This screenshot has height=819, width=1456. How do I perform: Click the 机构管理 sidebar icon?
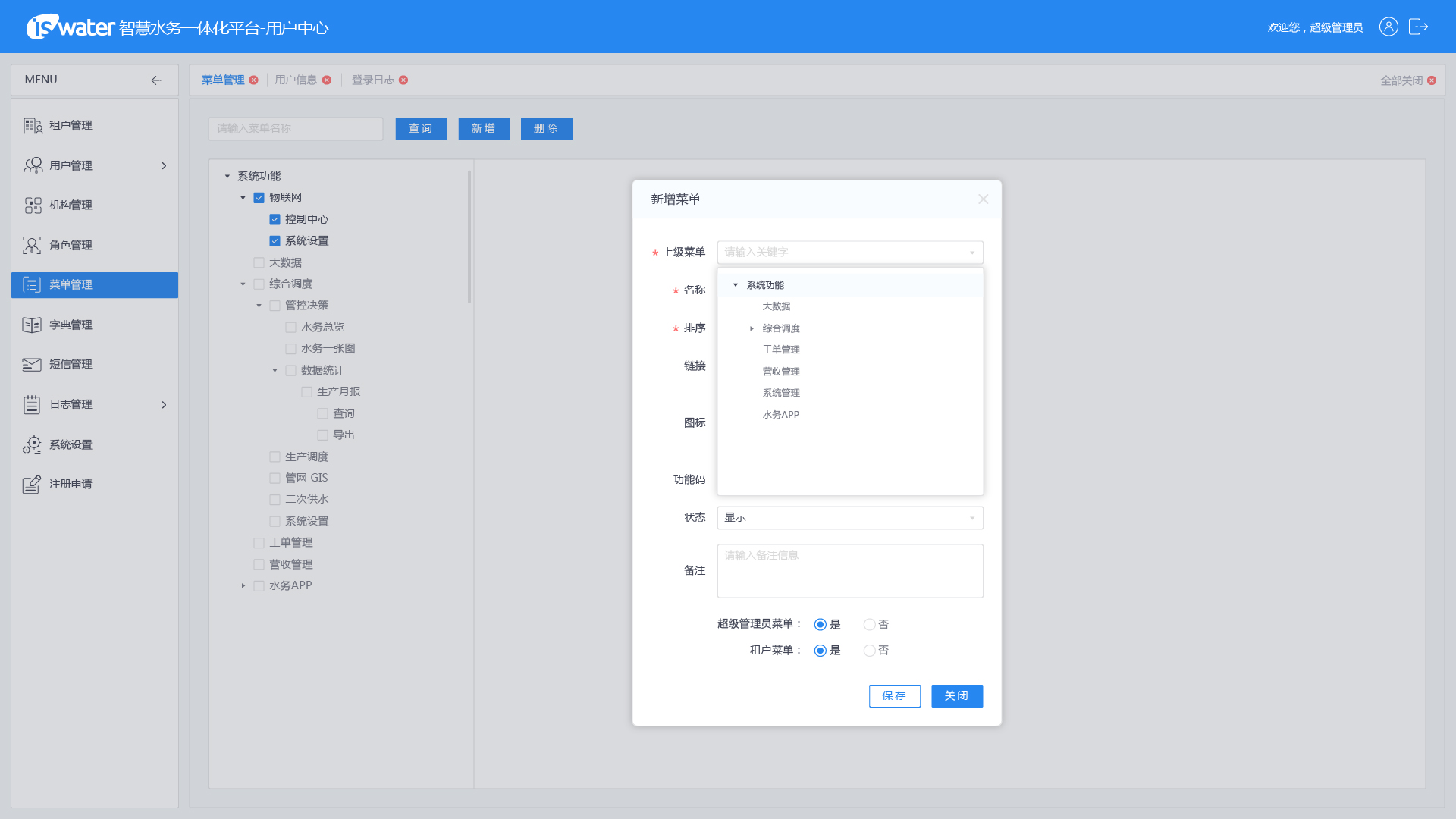point(33,206)
